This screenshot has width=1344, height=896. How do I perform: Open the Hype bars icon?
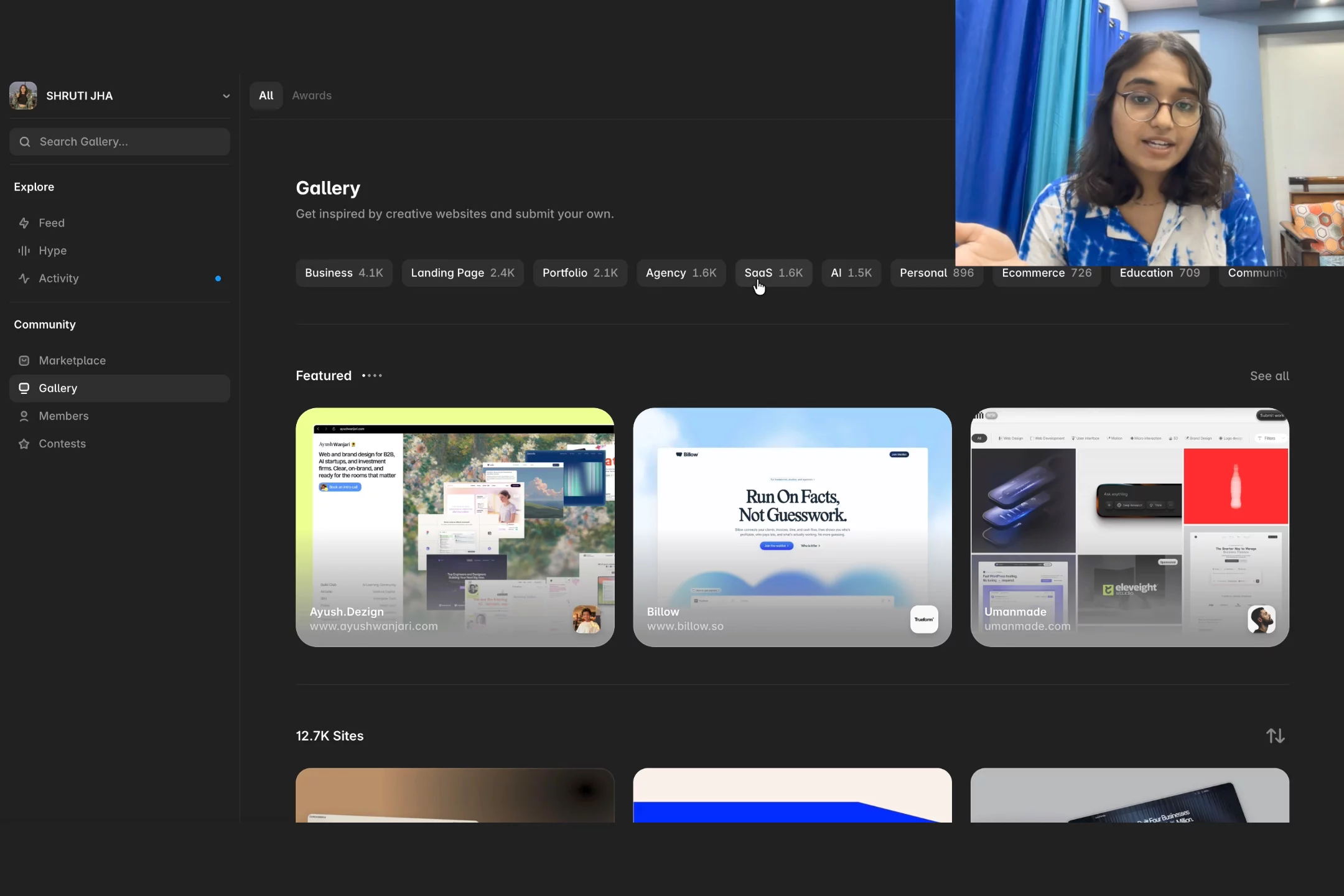pyautogui.click(x=24, y=251)
